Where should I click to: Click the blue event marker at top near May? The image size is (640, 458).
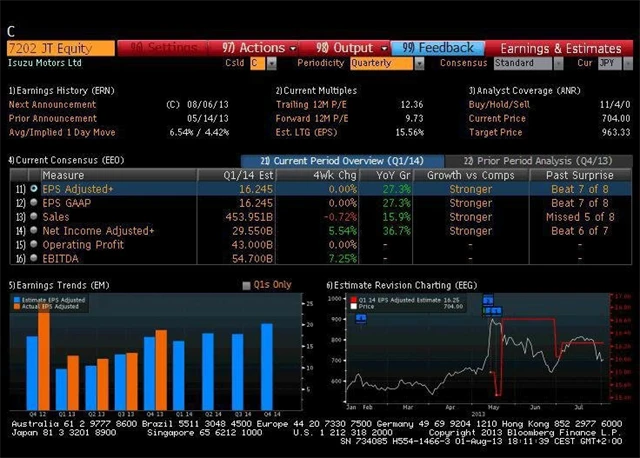click(488, 301)
